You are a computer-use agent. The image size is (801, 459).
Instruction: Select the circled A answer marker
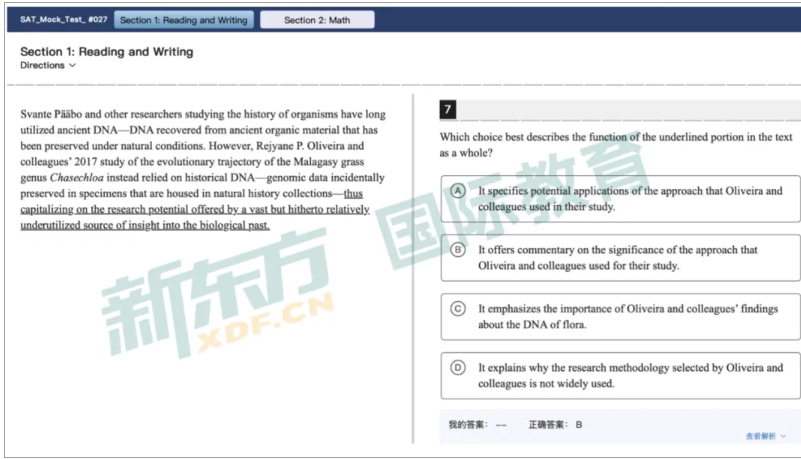coord(458,191)
